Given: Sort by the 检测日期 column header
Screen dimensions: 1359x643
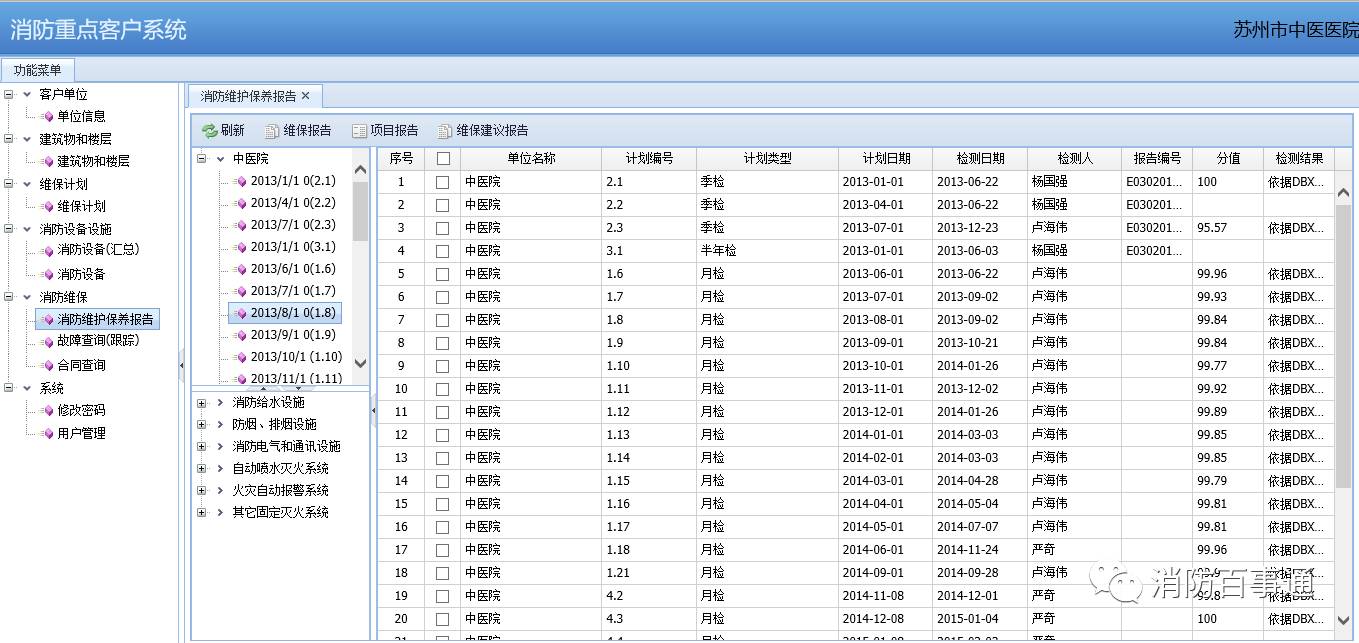Looking at the screenshot, I should (x=979, y=158).
